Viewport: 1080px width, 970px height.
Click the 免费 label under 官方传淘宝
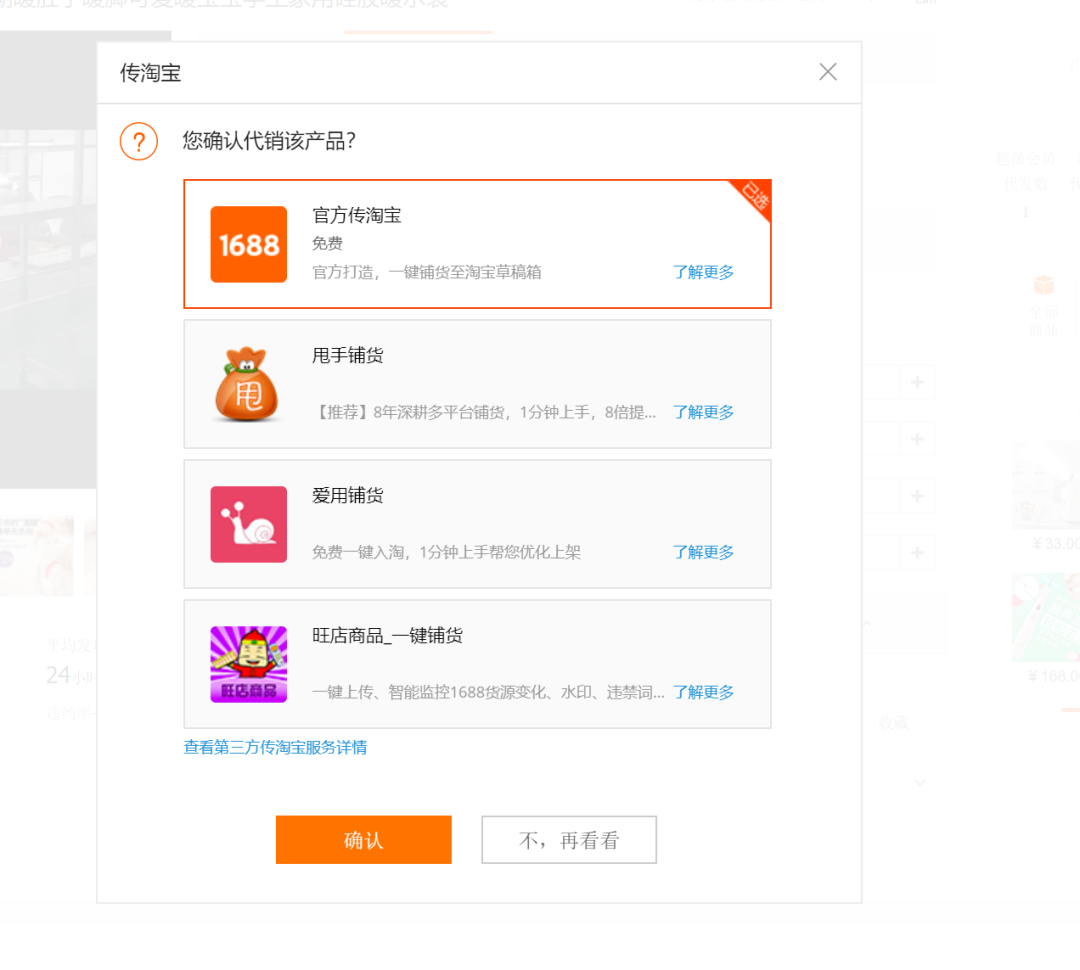click(327, 243)
